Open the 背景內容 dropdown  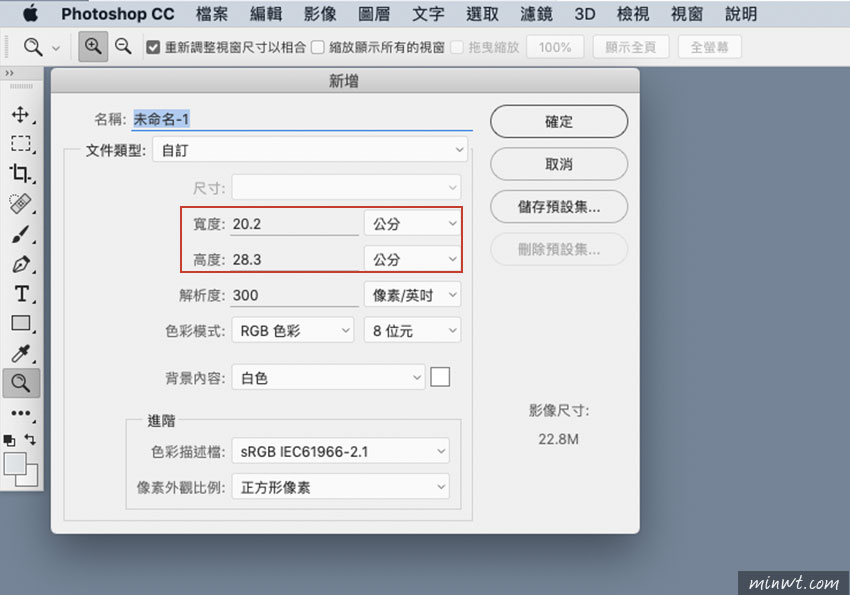329,377
